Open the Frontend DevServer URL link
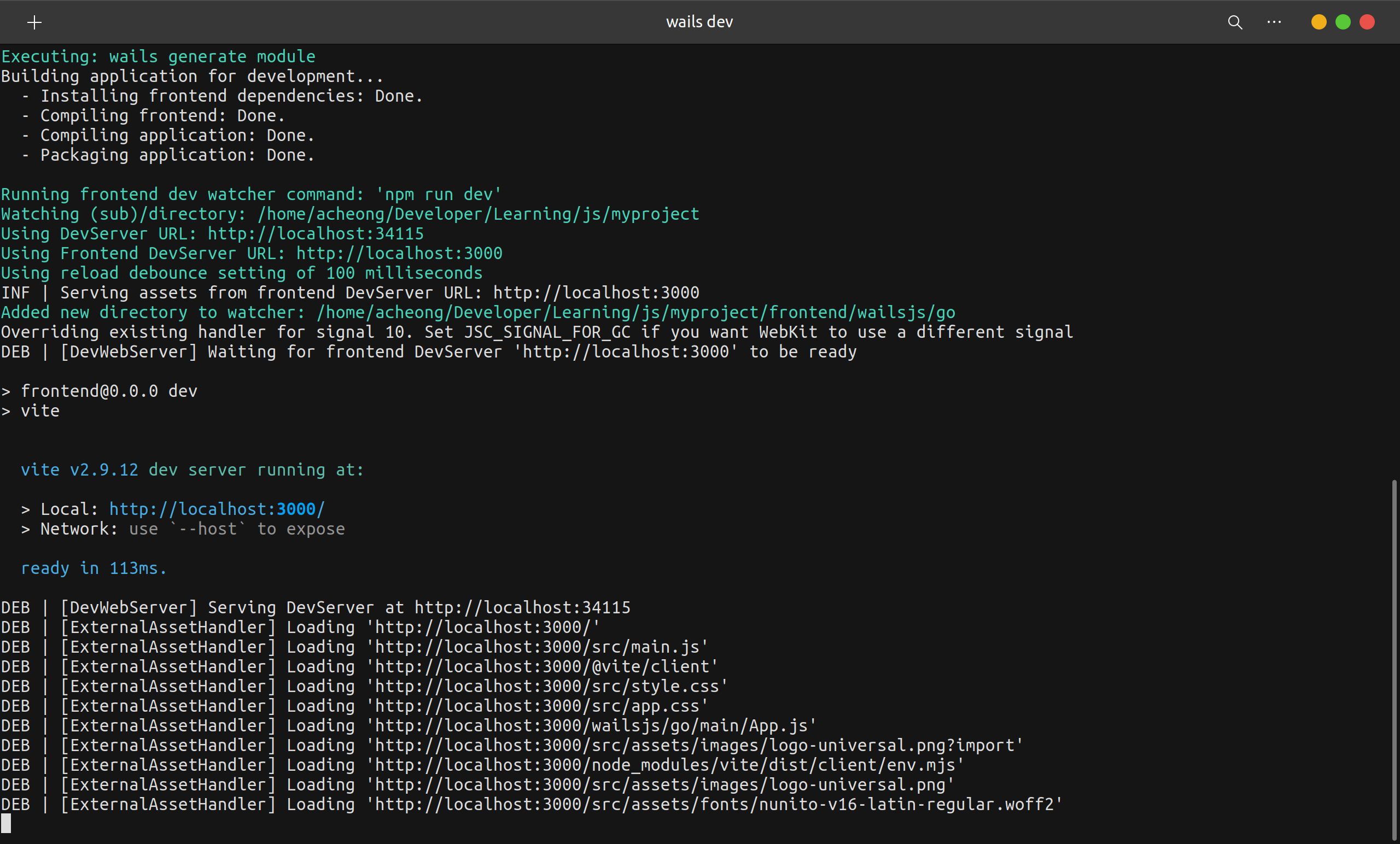Viewport: 1400px width, 844px height. click(x=398, y=253)
